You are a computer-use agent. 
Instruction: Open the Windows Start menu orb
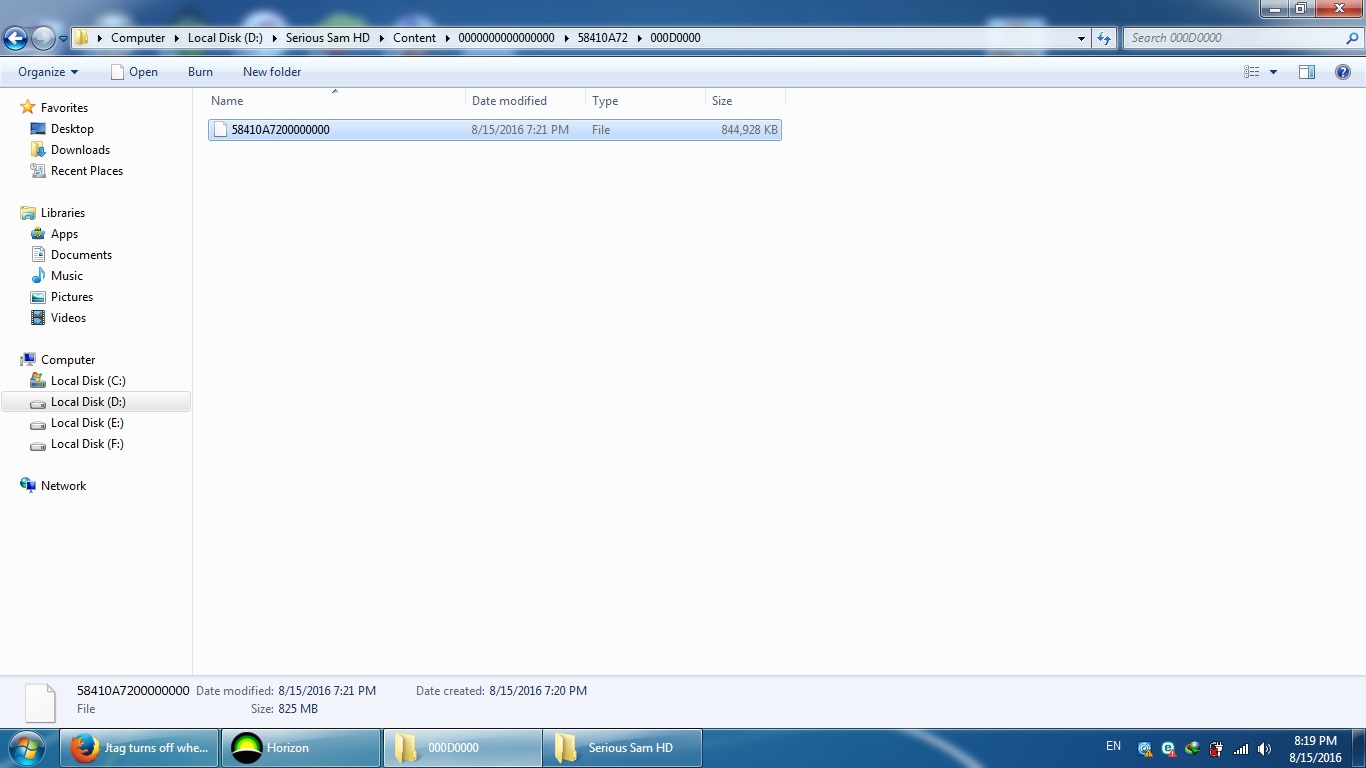pos(27,748)
